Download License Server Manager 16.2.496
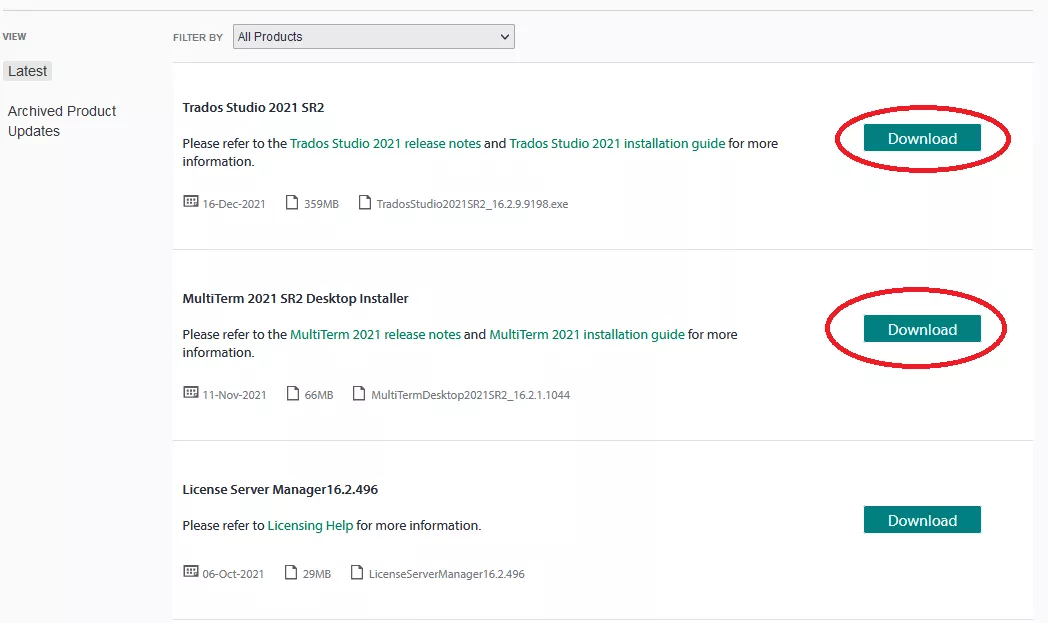The width and height of the screenshot is (1048, 623). coord(922,521)
